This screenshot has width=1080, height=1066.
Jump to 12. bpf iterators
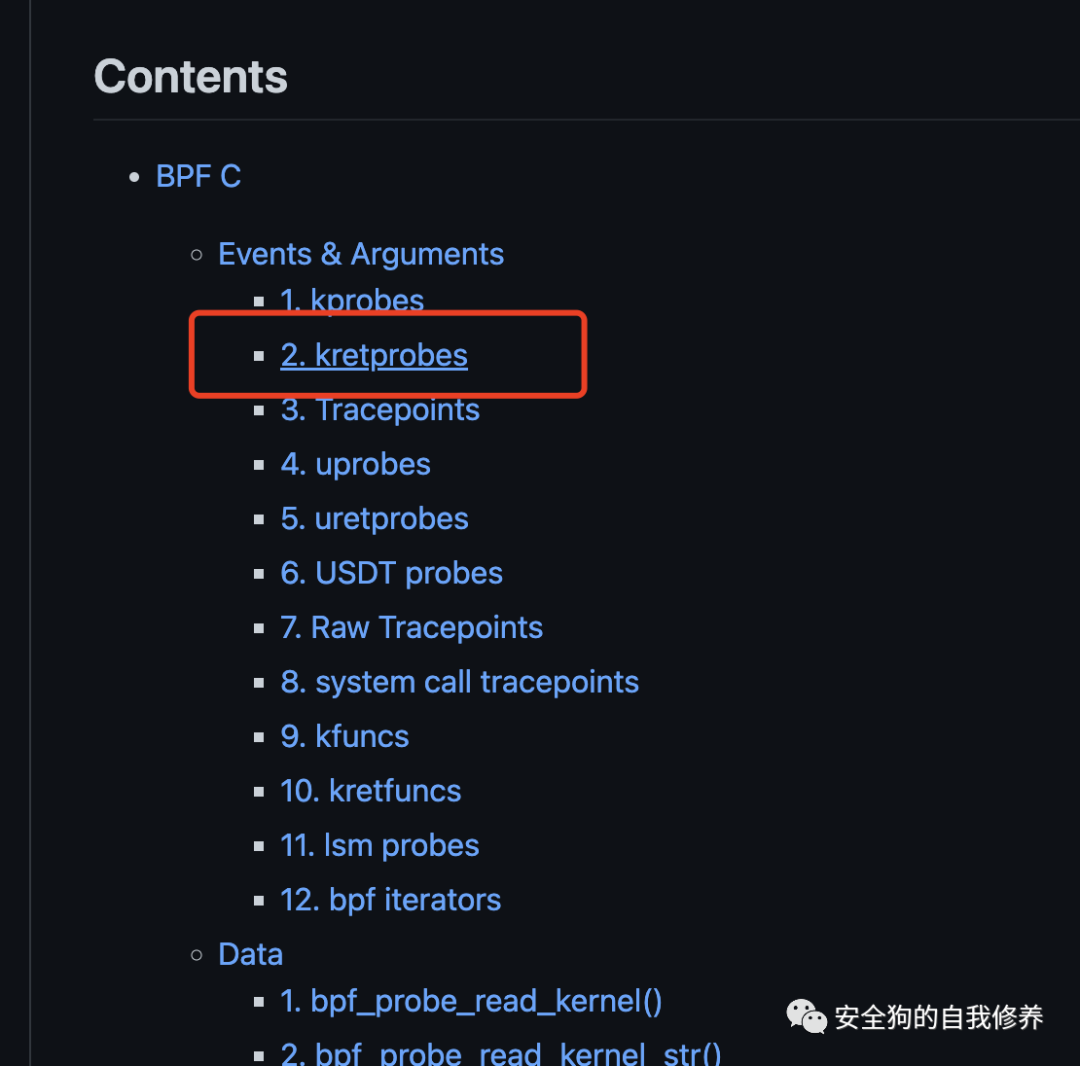(390, 900)
